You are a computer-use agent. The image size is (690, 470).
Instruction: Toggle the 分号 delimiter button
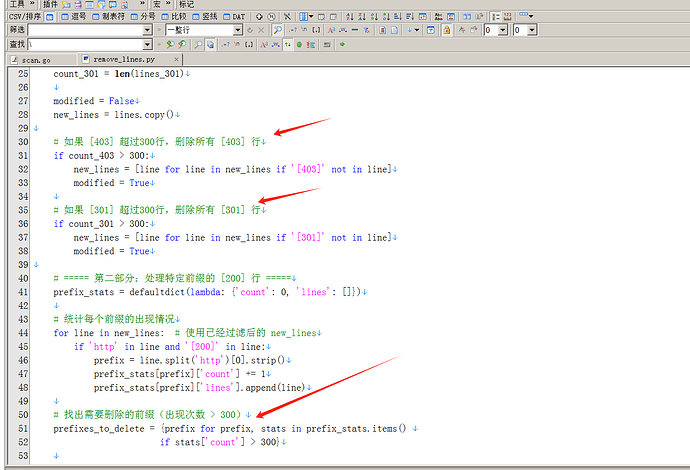point(148,17)
